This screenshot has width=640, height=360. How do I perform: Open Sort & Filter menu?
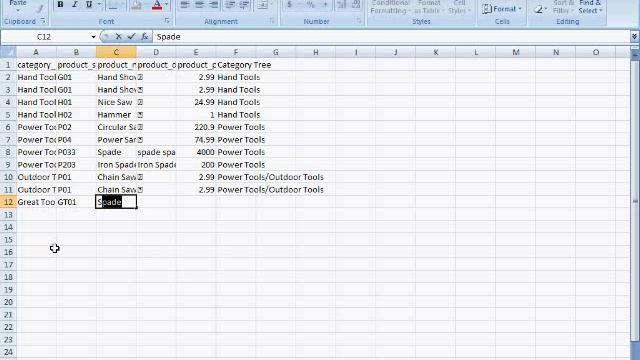(563, 7)
